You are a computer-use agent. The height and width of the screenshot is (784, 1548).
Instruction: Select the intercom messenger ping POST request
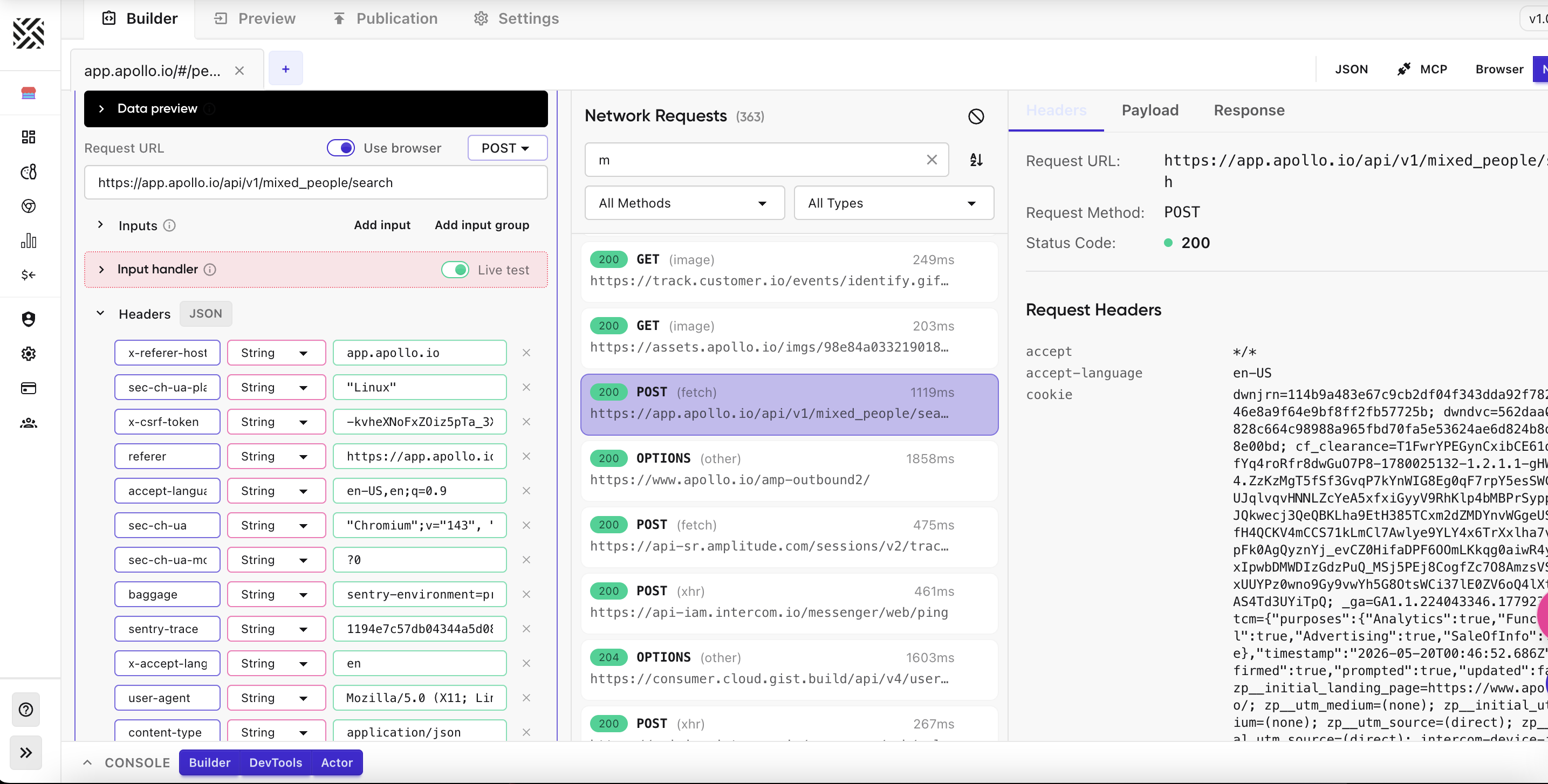(x=789, y=603)
